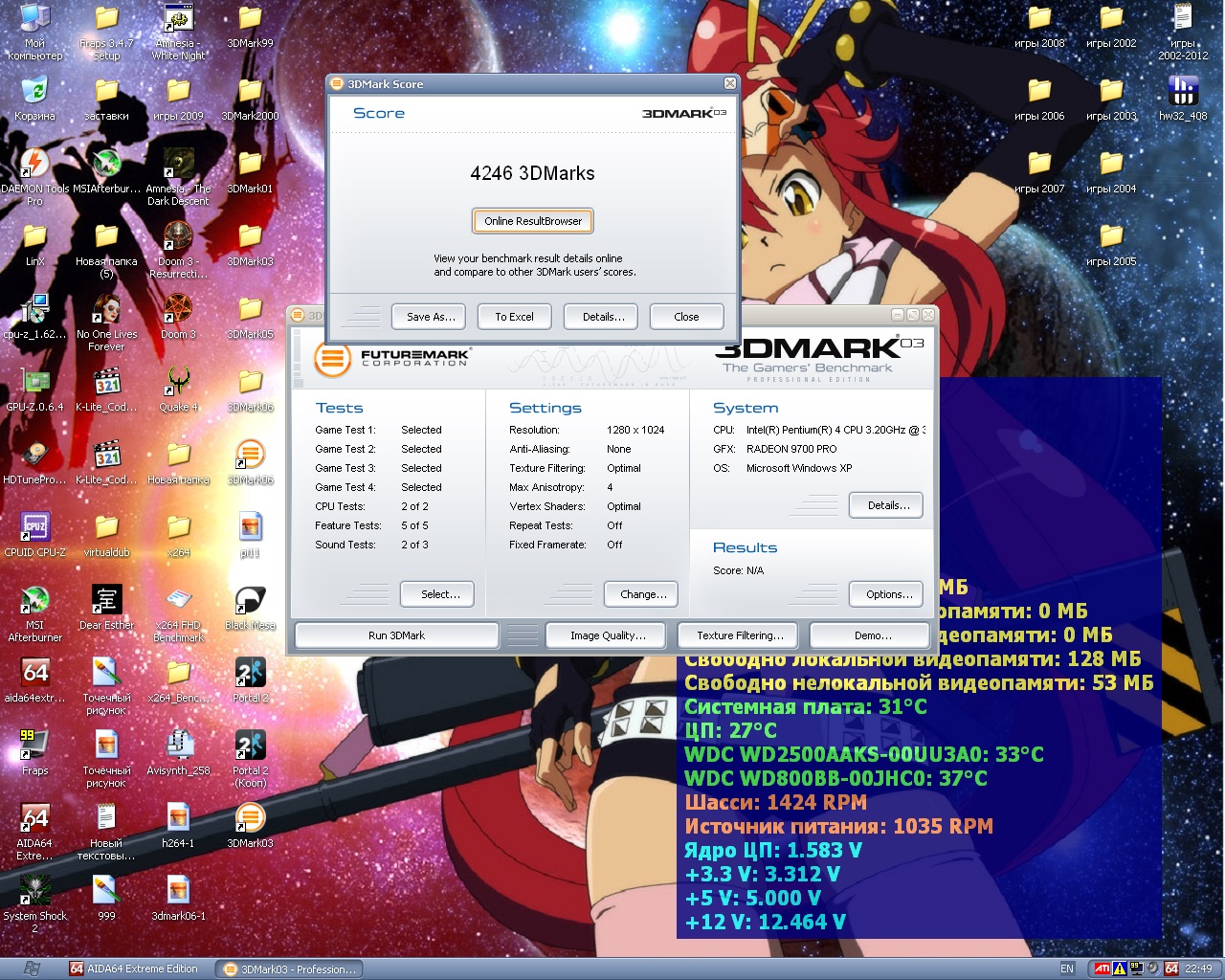Click the EN language indicator
Screen dimensions: 1225x980
pyautogui.click(x=1066, y=969)
